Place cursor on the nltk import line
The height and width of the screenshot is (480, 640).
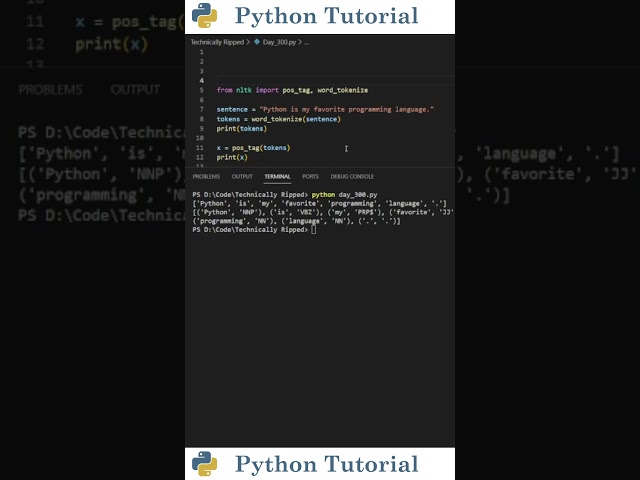pyautogui.click(x=292, y=90)
